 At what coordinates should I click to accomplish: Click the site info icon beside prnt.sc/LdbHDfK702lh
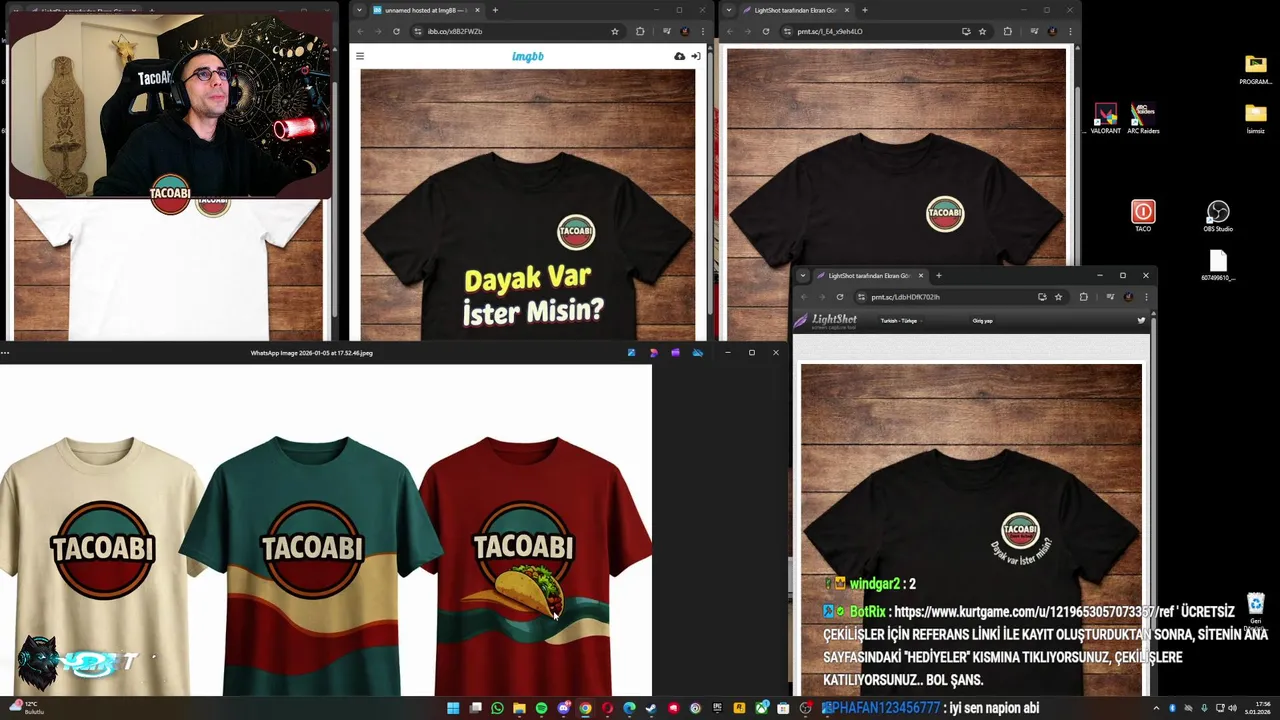tap(861, 297)
